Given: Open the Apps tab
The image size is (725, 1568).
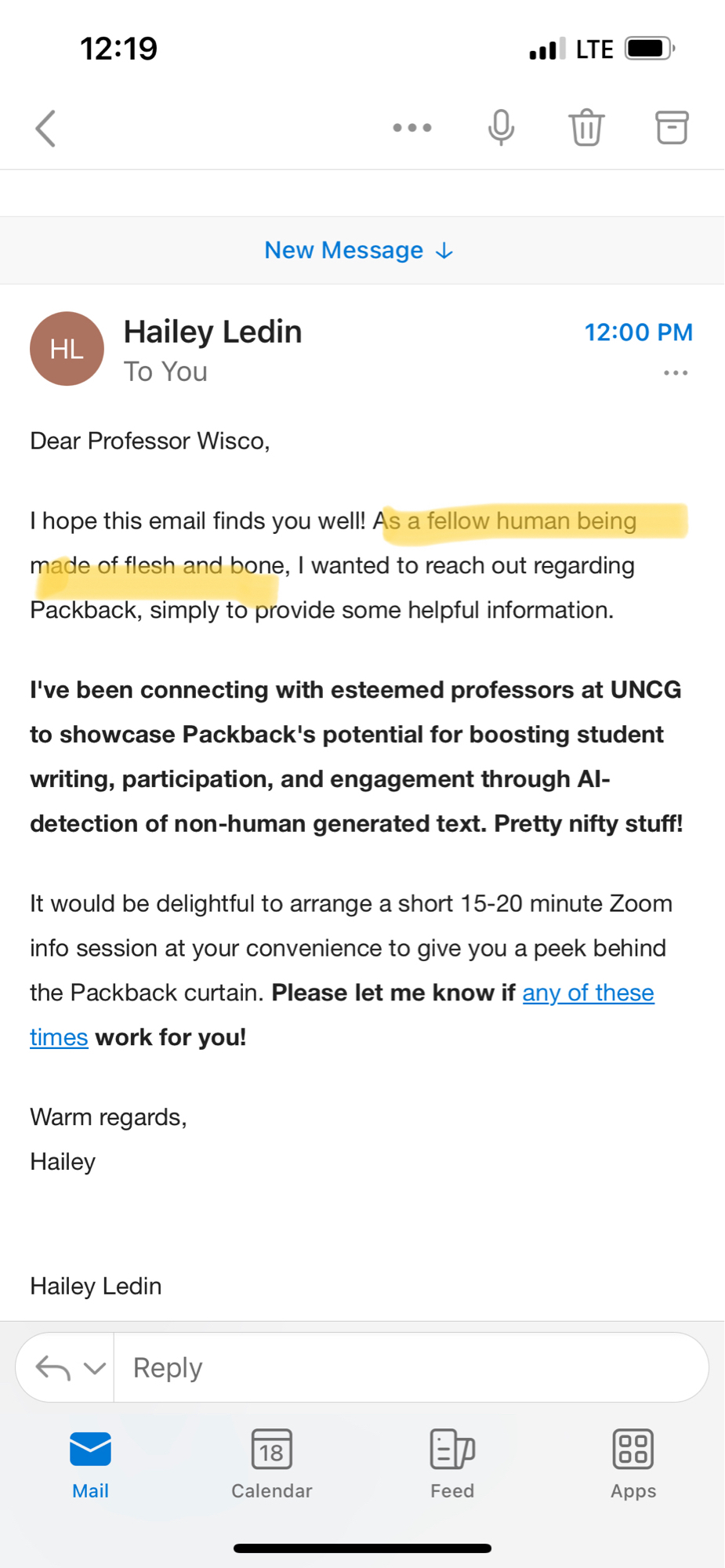Looking at the screenshot, I should pyautogui.click(x=633, y=1464).
